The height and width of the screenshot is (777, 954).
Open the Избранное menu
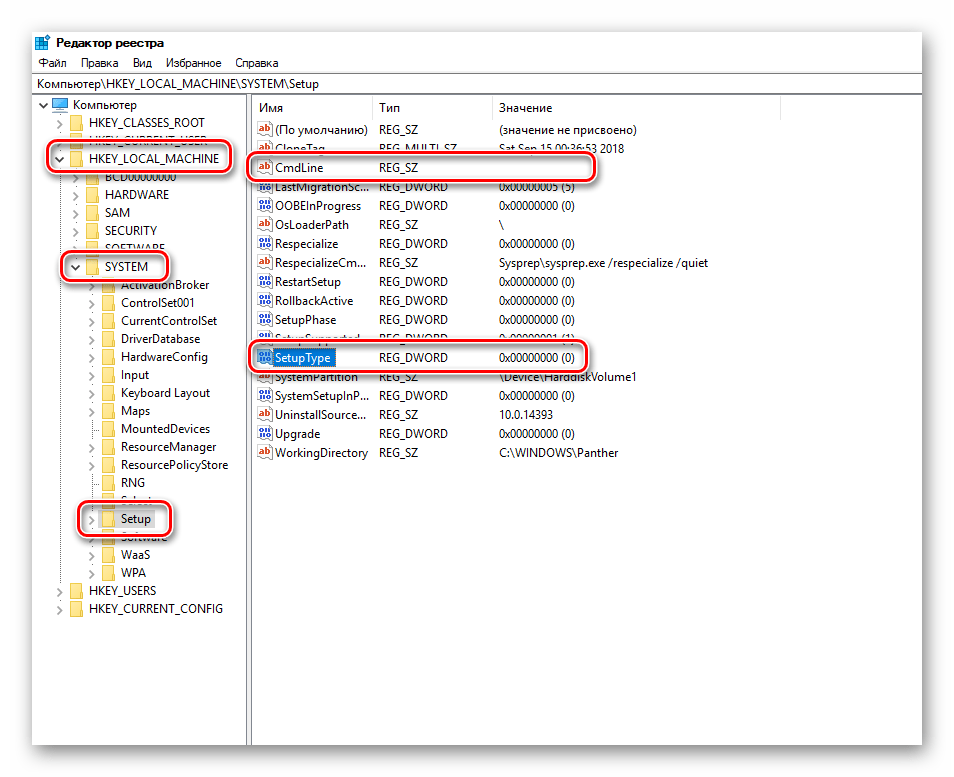193,63
